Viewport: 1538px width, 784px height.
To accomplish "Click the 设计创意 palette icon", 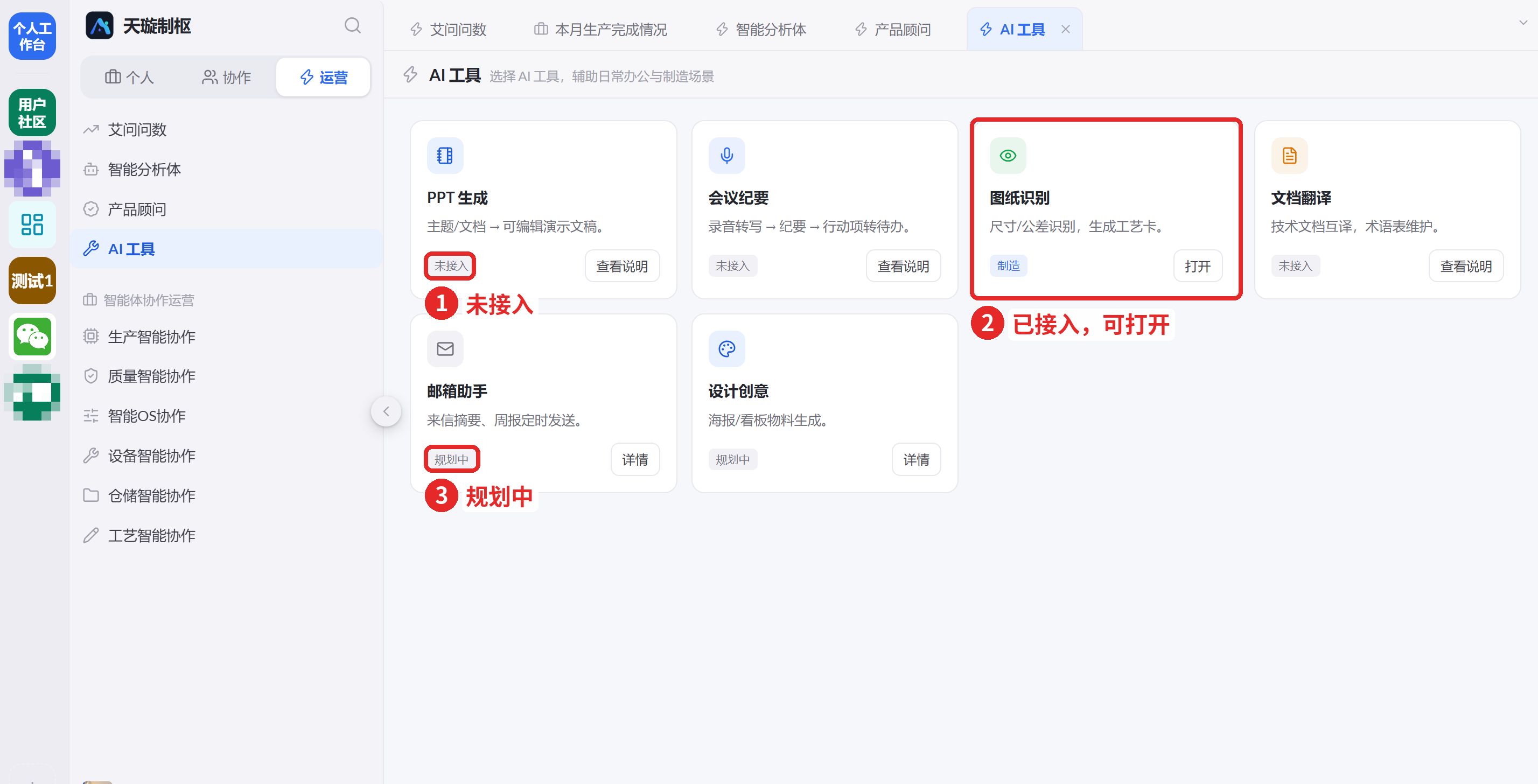I will tap(726, 349).
